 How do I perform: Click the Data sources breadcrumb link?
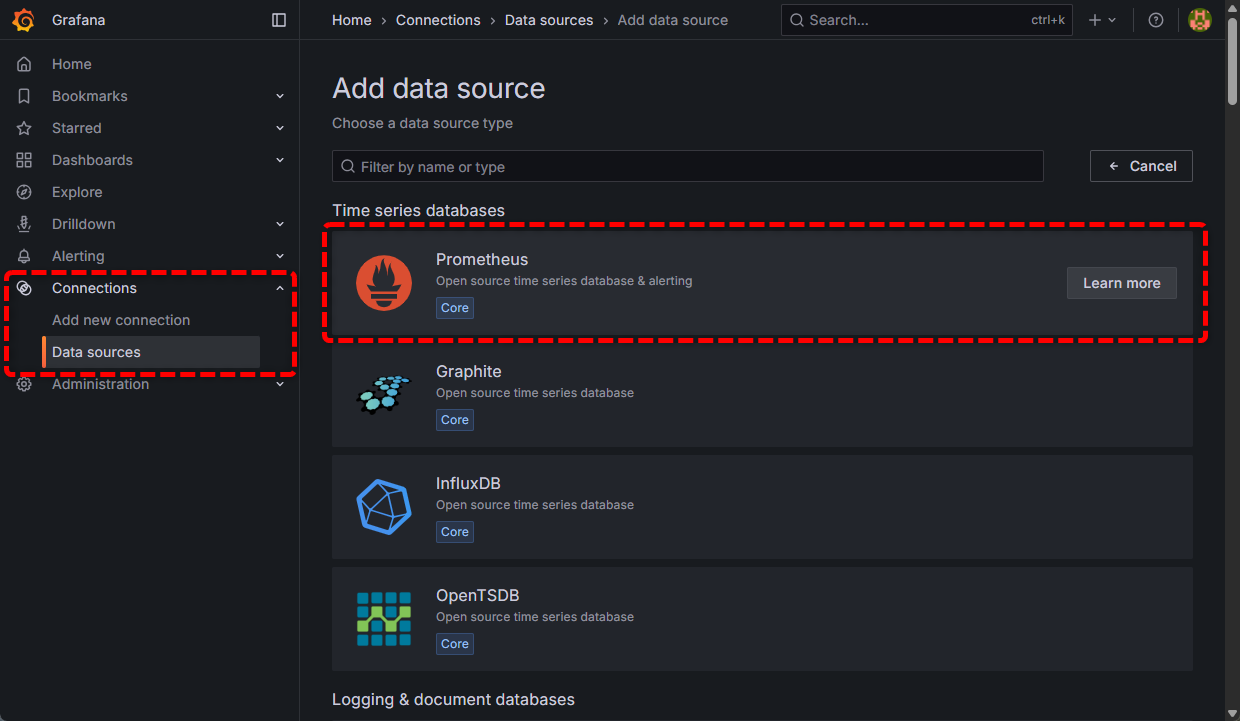[x=549, y=20]
